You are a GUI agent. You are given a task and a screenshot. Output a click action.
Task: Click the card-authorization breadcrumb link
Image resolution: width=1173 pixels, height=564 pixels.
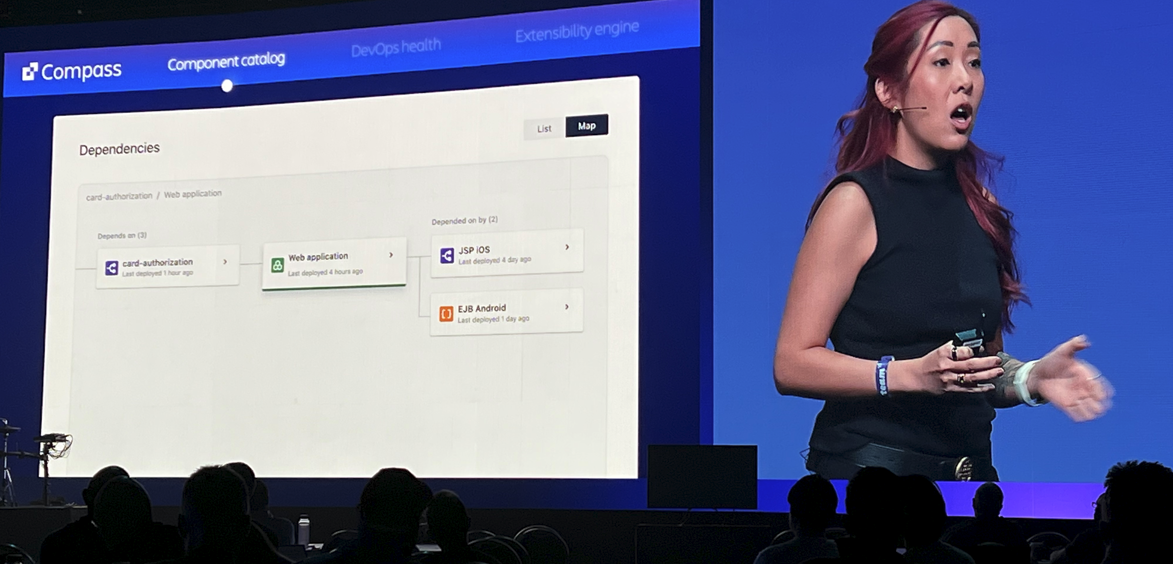[x=119, y=196]
